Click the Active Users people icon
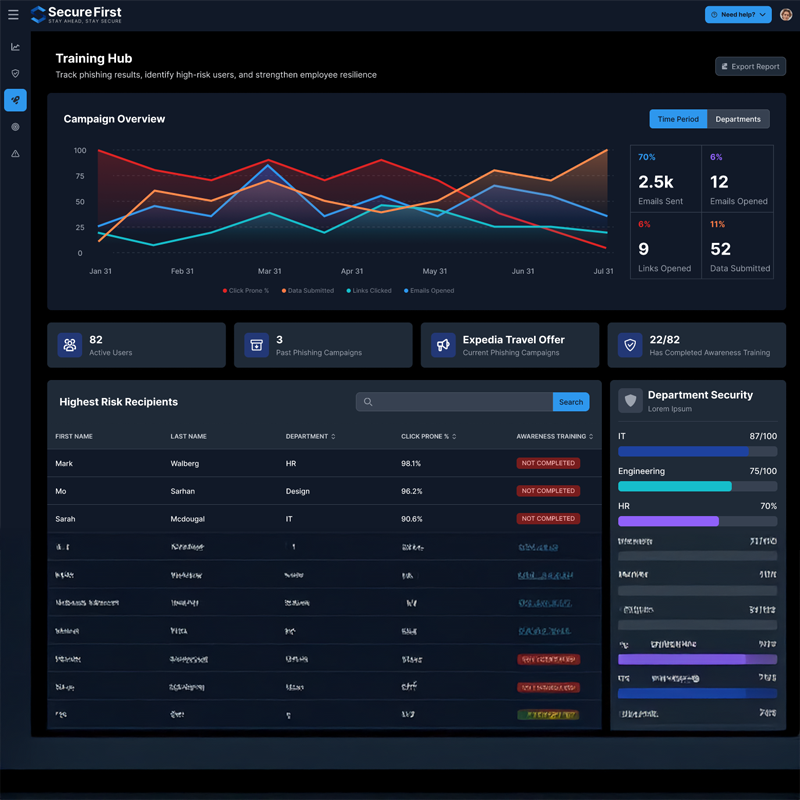Viewport: 800px width, 800px height. [x=69, y=345]
